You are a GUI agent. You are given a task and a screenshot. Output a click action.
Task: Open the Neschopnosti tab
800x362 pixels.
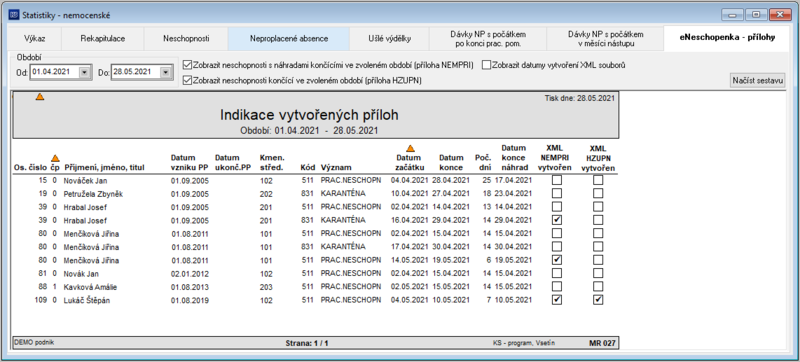[x=186, y=38]
